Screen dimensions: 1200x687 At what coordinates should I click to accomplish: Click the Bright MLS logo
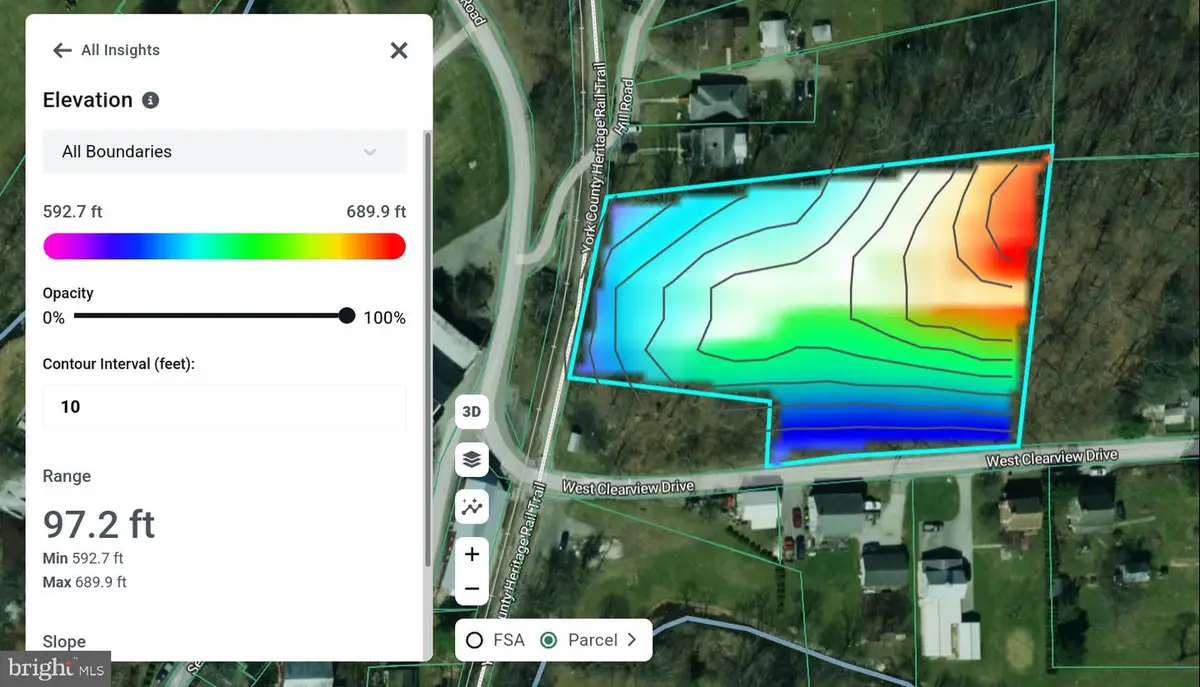coord(55,668)
